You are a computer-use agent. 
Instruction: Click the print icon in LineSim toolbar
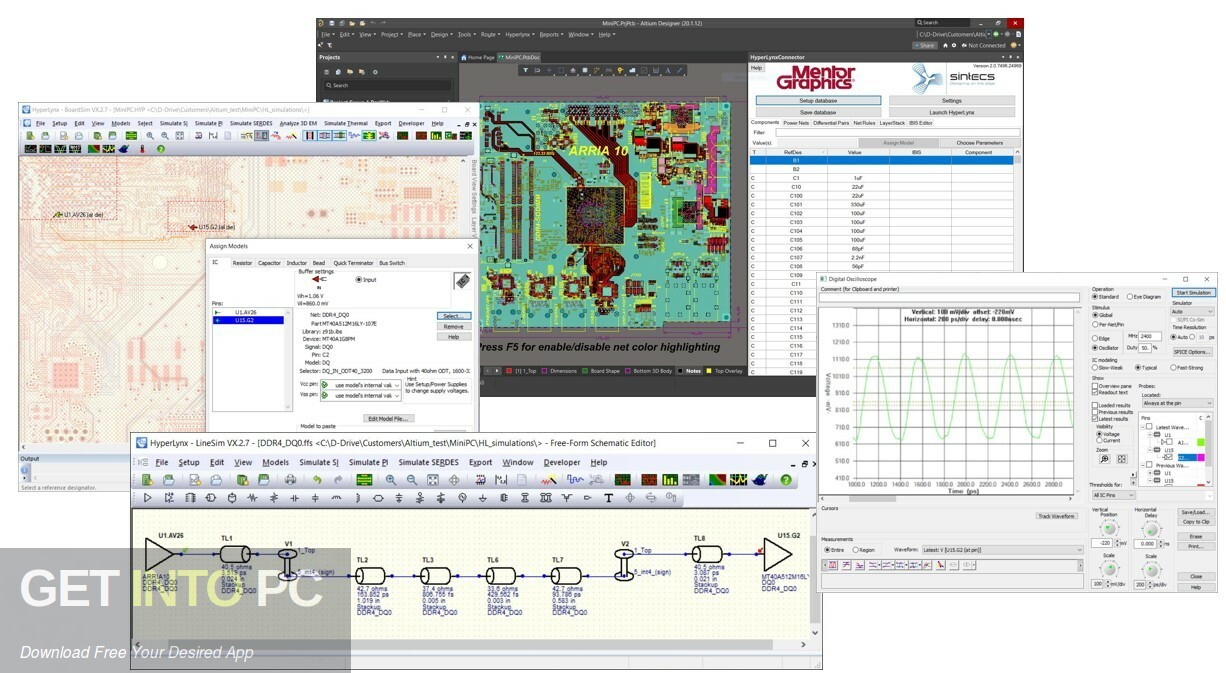tap(290, 480)
